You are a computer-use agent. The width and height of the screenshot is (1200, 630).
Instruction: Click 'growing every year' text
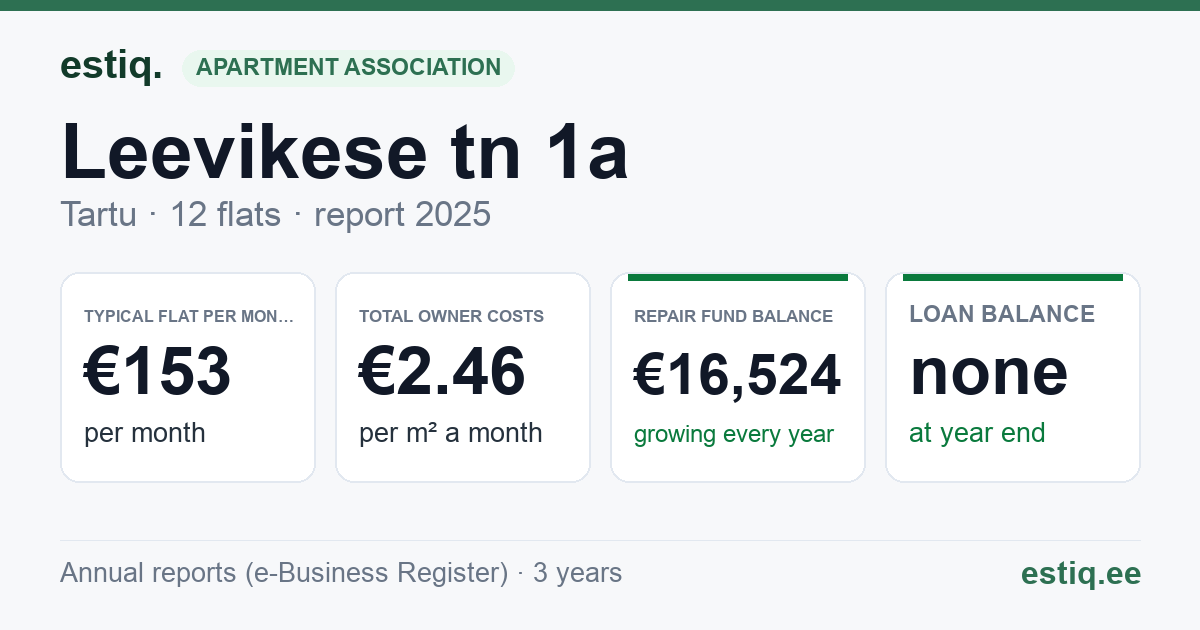(x=733, y=435)
